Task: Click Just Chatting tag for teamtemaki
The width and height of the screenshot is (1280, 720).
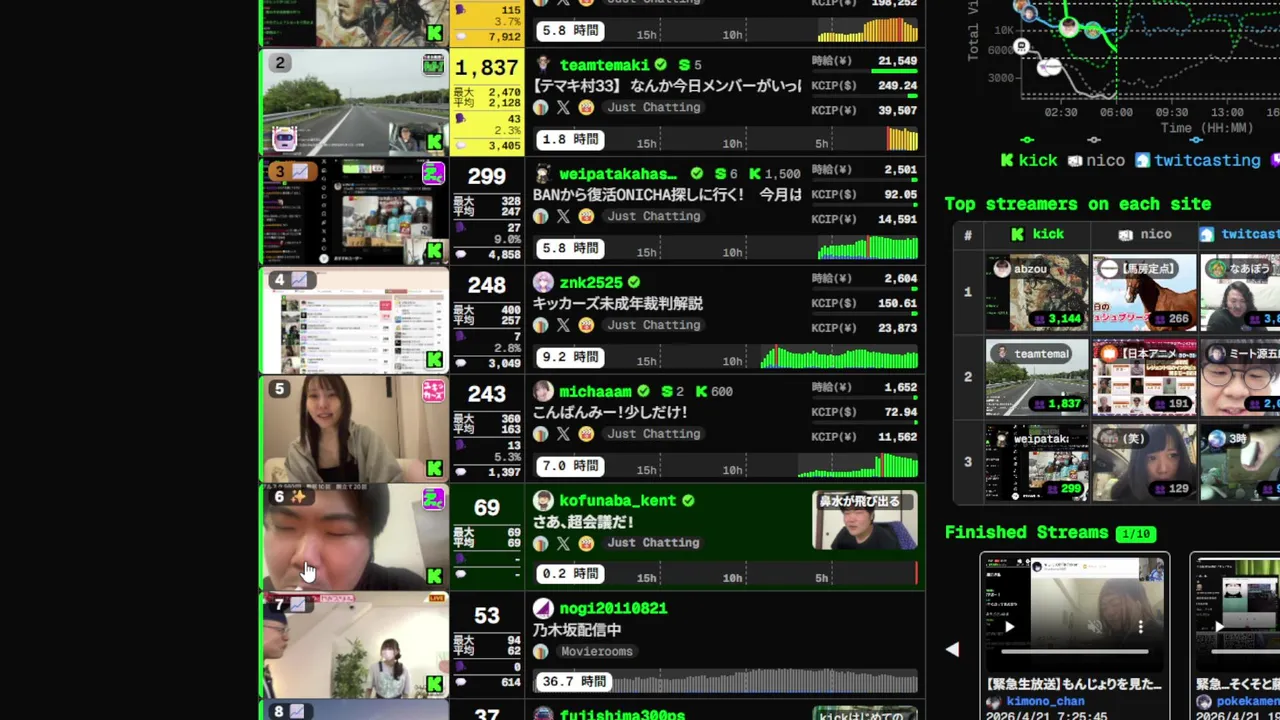Action: pyautogui.click(x=654, y=108)
